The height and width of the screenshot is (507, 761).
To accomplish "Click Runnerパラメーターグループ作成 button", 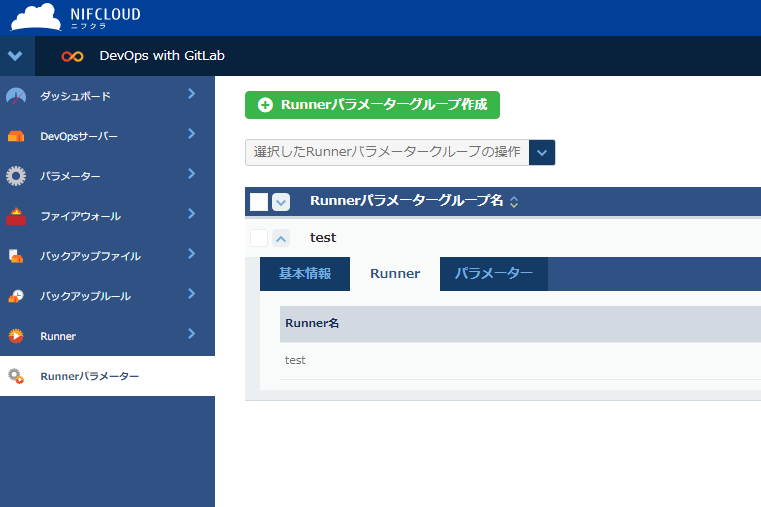I will [x=372, y=105].
